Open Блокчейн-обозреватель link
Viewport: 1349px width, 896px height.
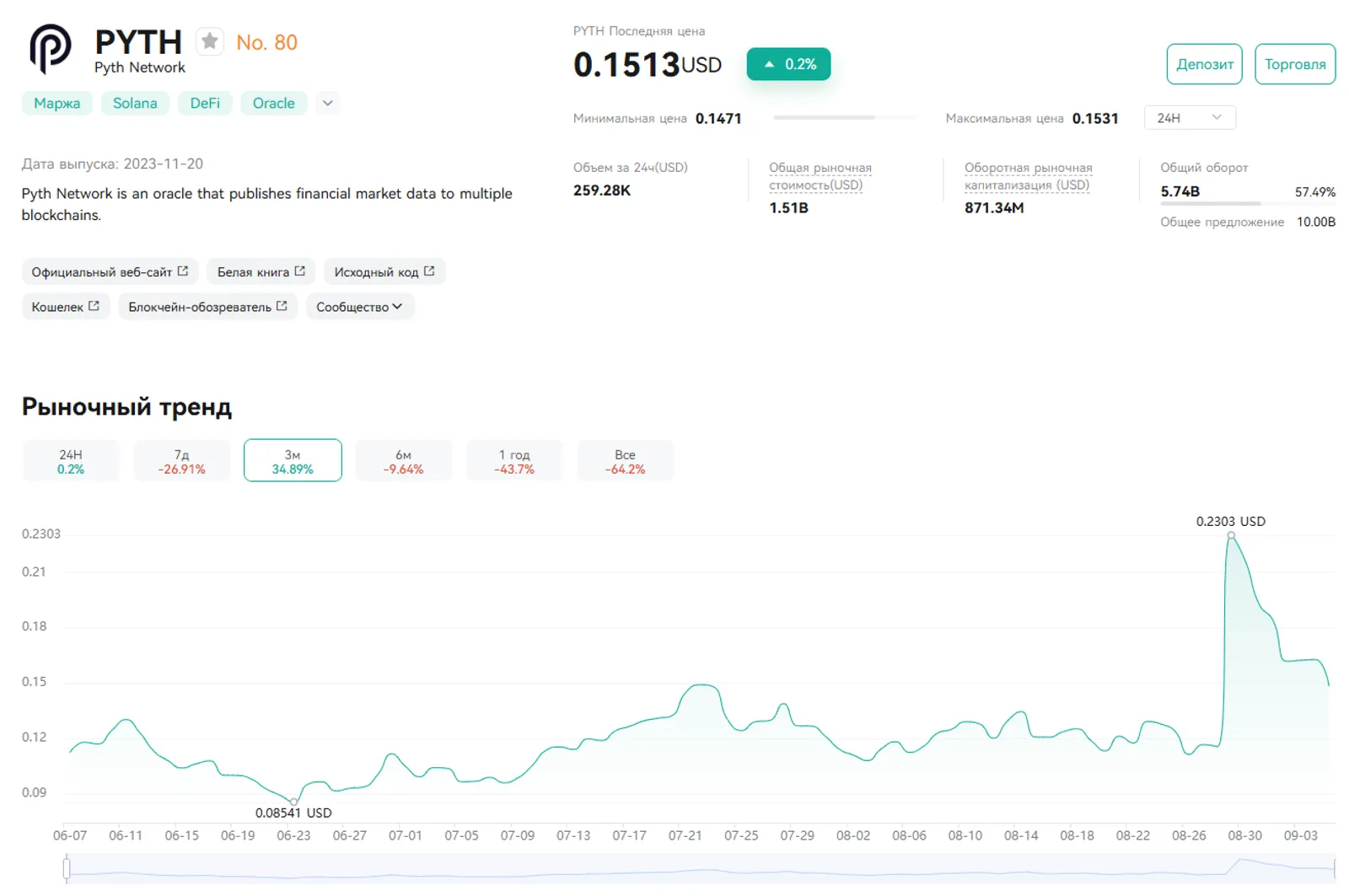pyautogui.click(x=208, y=307)
